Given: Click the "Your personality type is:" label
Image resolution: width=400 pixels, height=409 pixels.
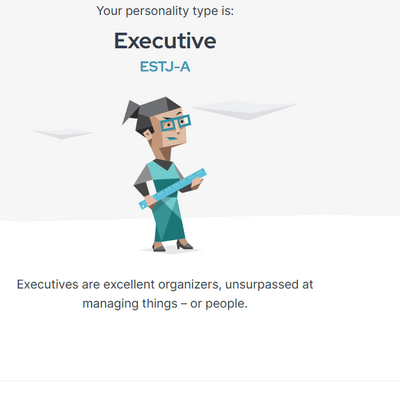Looking at the screenshot, I should pyautogui.click(x=165, y=11).
